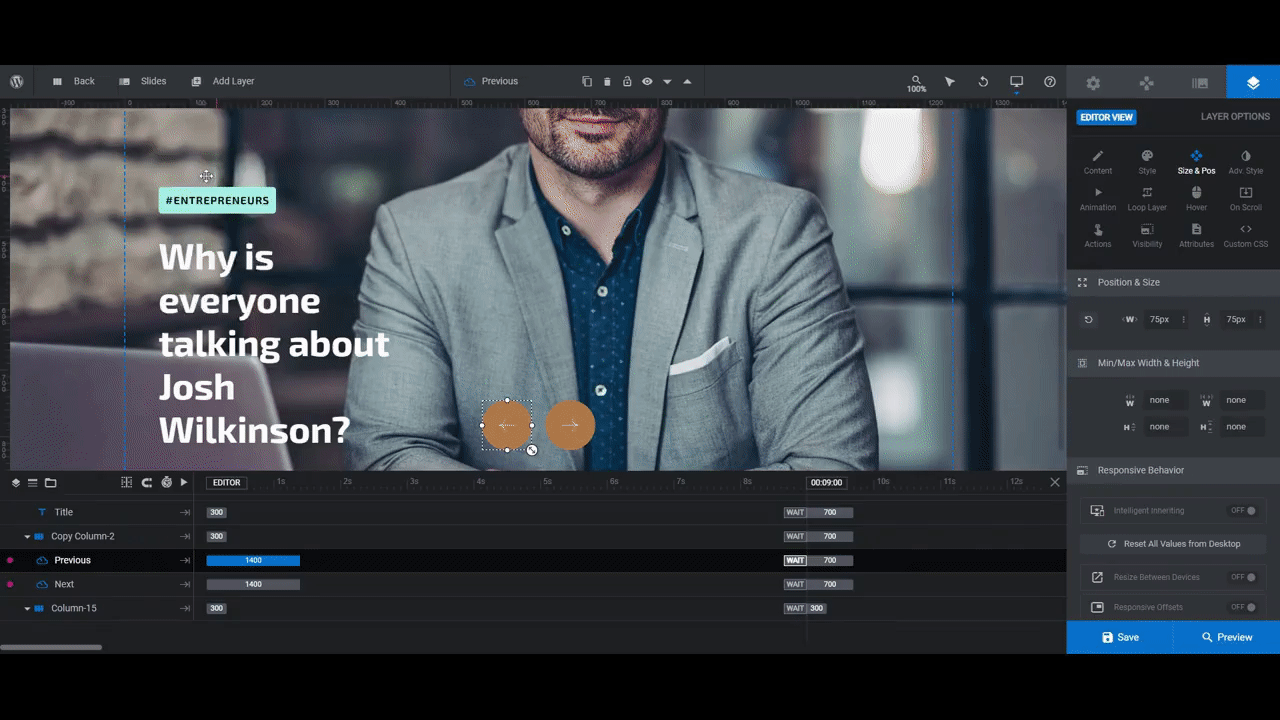Open the Slide Options tab
This screenshot has width=1280, height=720.
click(1200, 83)
